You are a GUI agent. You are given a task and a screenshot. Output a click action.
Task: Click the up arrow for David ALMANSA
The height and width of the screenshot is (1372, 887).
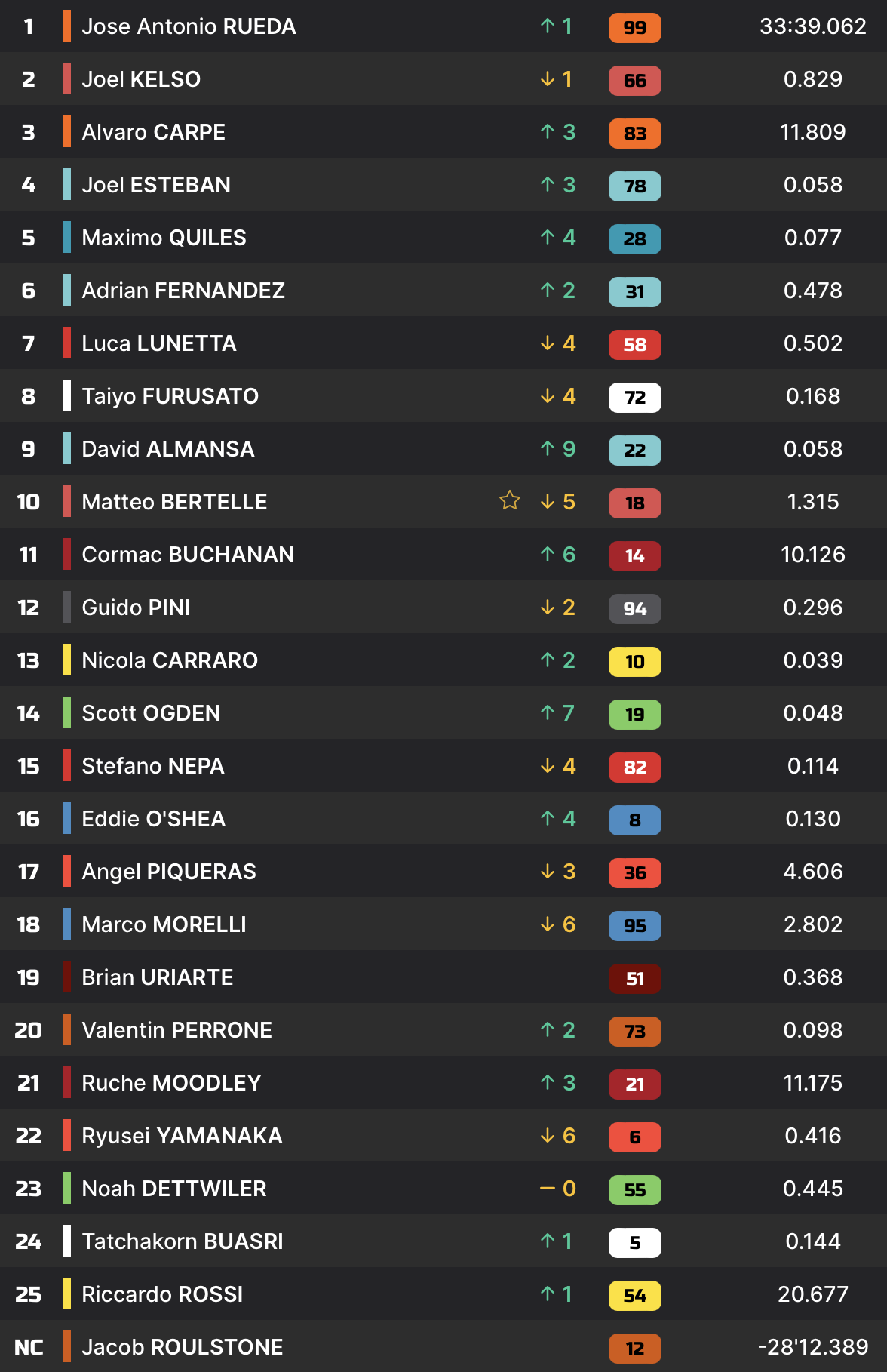tap(548, 449)
